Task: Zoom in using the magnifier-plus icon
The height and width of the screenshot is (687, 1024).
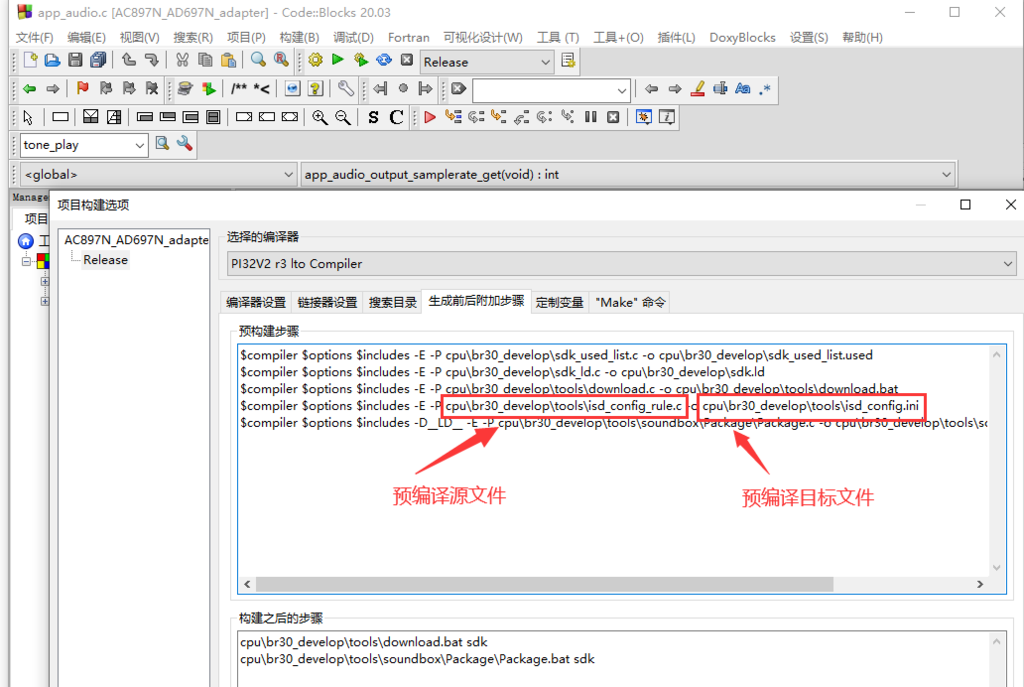Action: pos(319,117)
